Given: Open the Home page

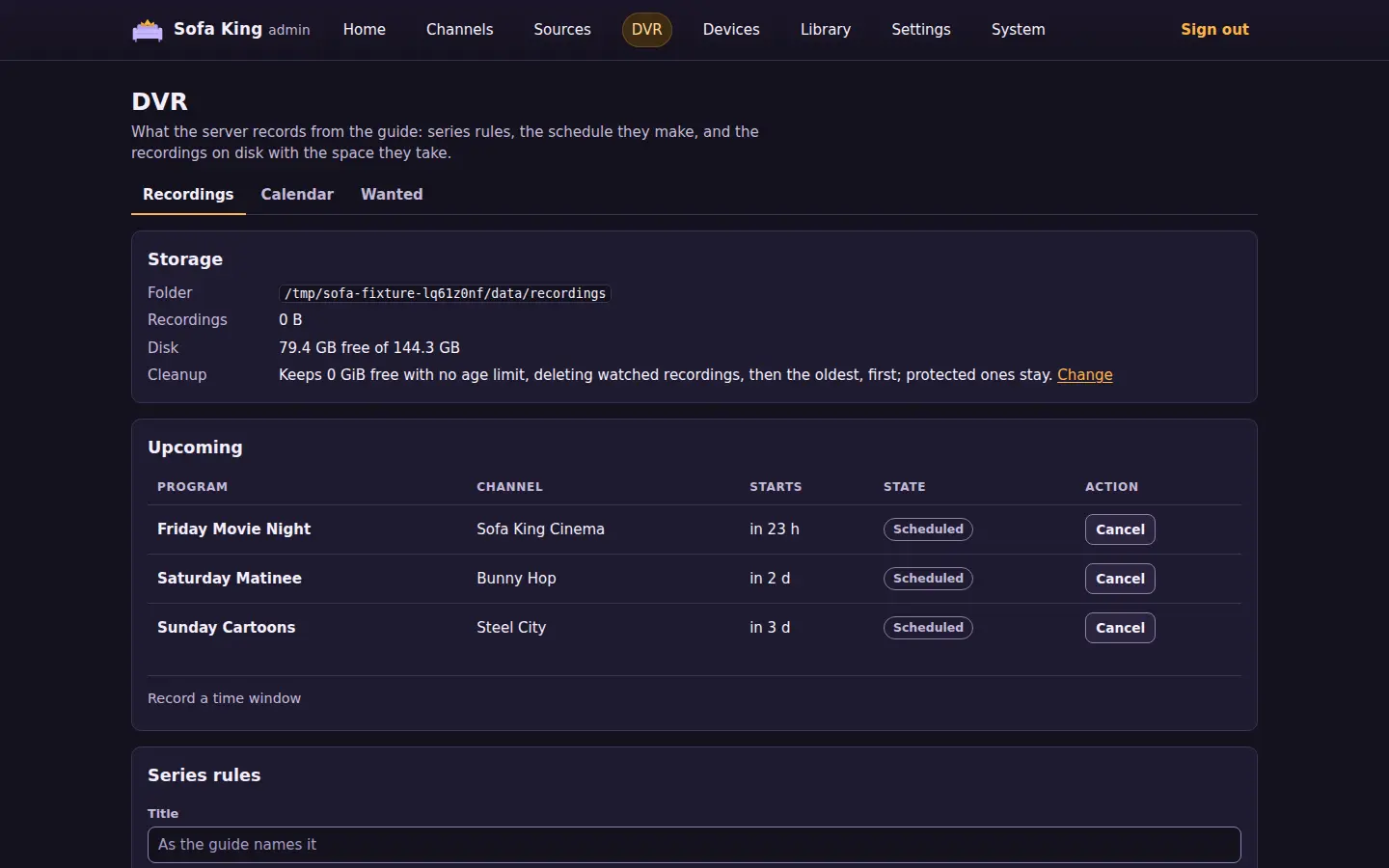Looking at the screenshot, I should click(x=365, y=30).
